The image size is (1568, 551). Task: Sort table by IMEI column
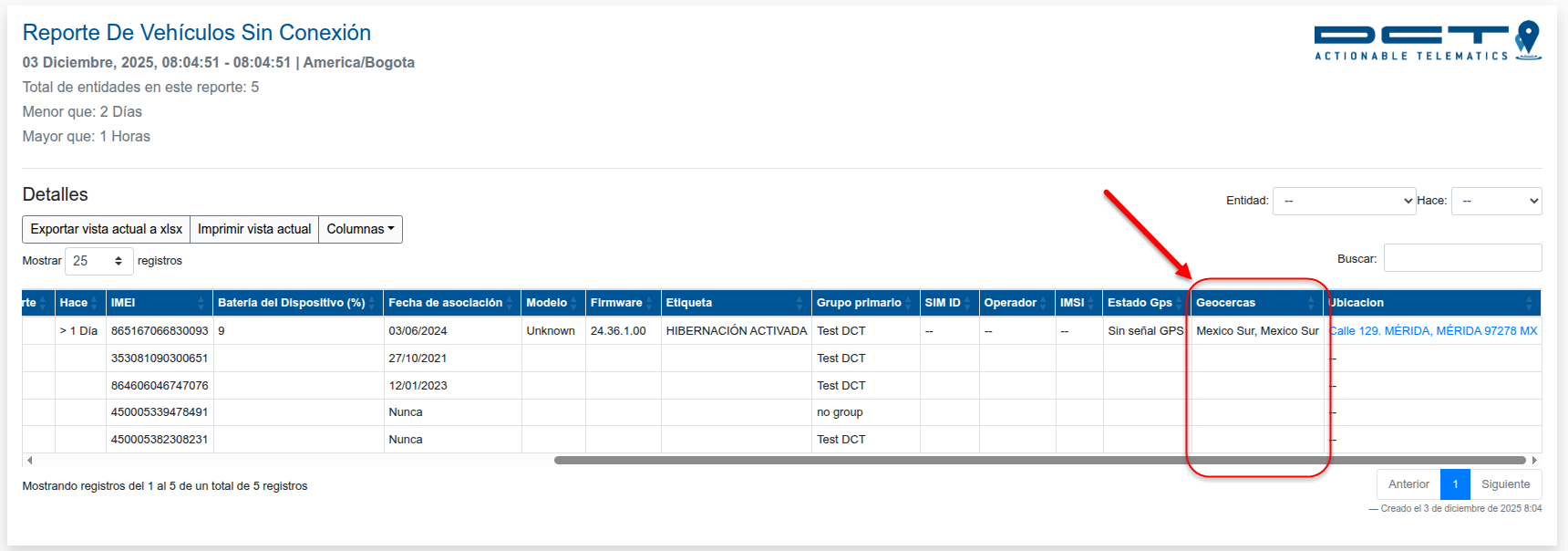click(x=158, y=303)
